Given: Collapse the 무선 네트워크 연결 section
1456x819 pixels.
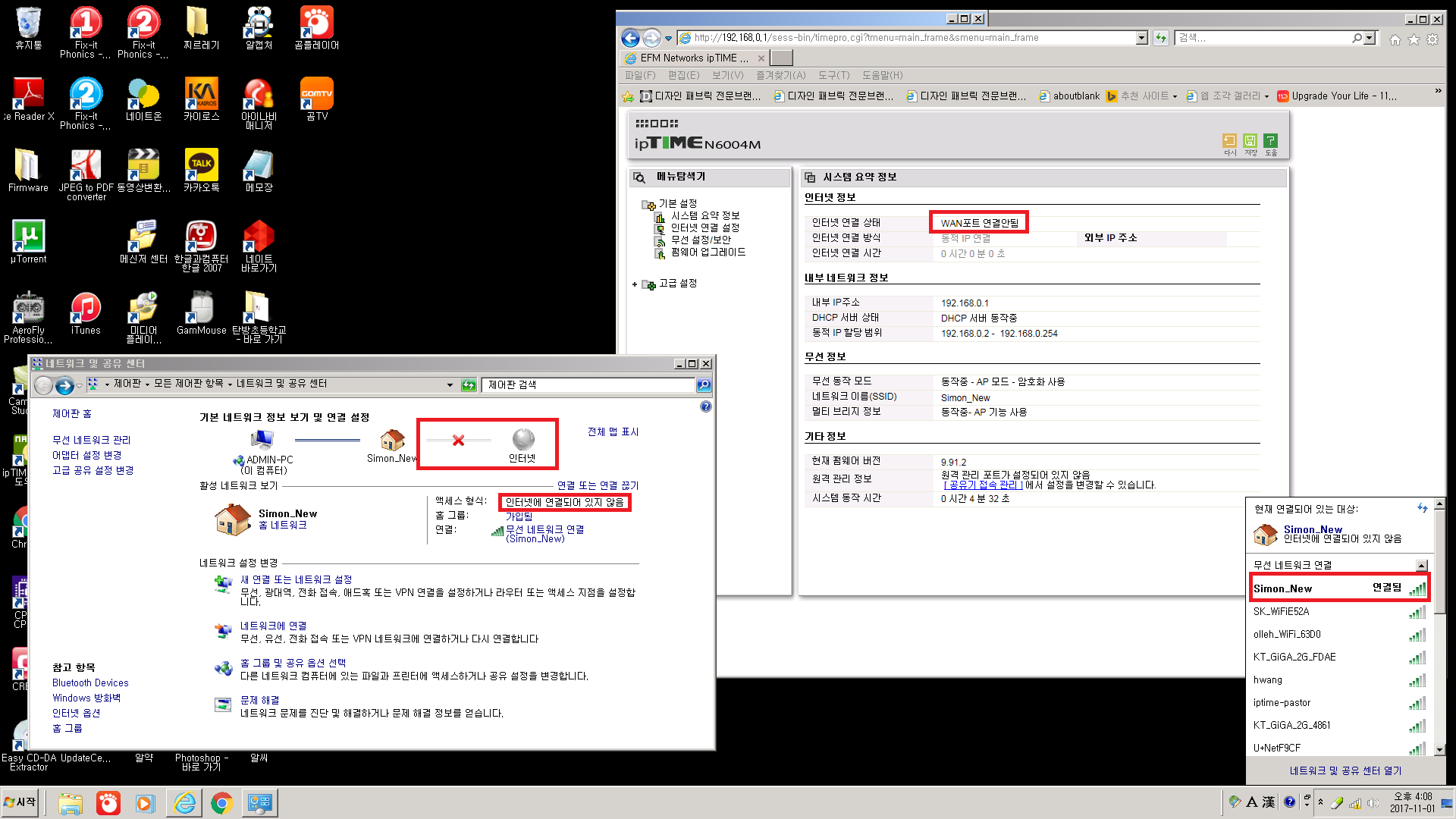Looking at the screenshot, I should tap(1421, 565).
